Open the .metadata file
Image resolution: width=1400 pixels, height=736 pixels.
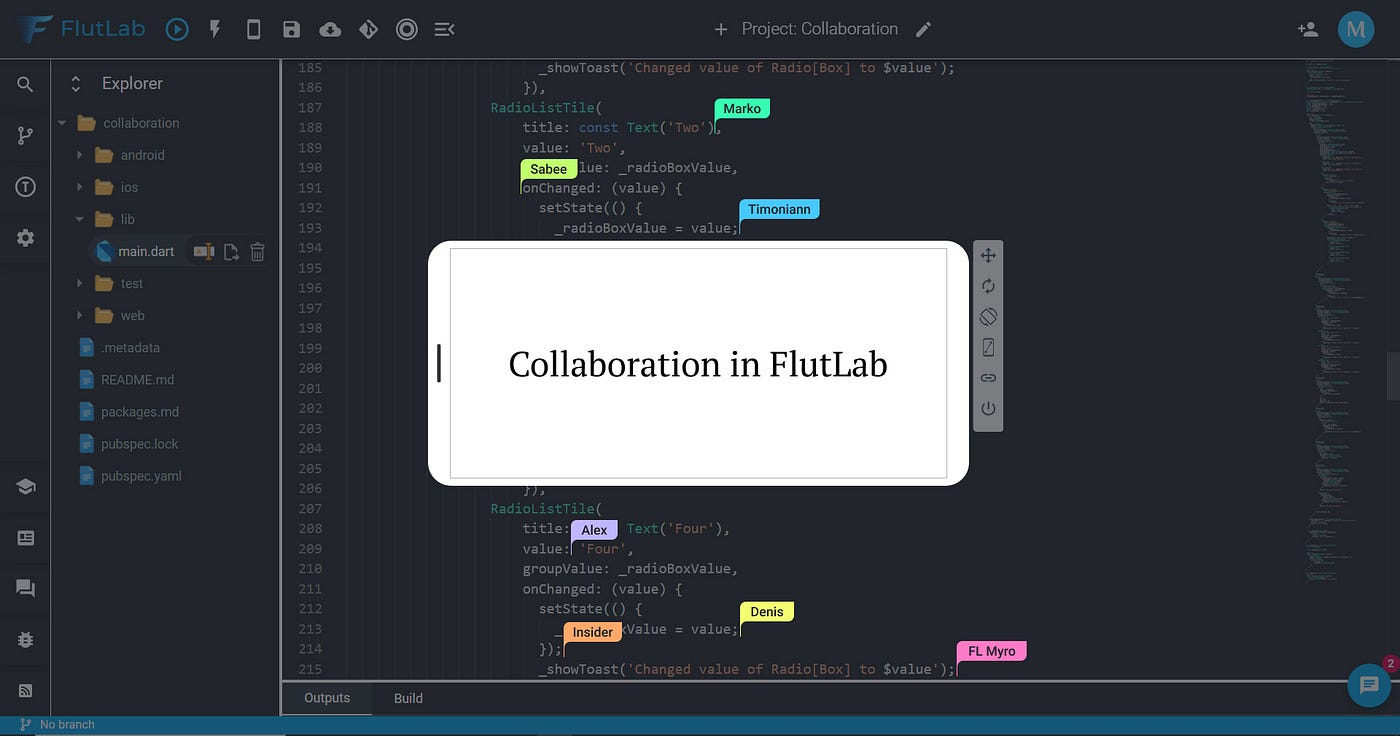point(130,347)
